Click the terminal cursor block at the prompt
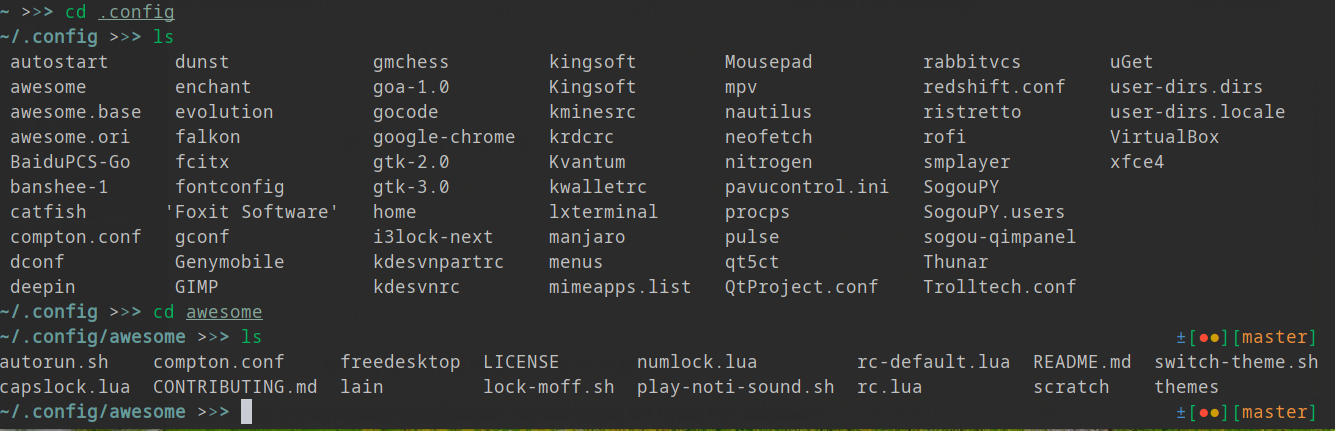1335x431 pixels. [246, 412]
